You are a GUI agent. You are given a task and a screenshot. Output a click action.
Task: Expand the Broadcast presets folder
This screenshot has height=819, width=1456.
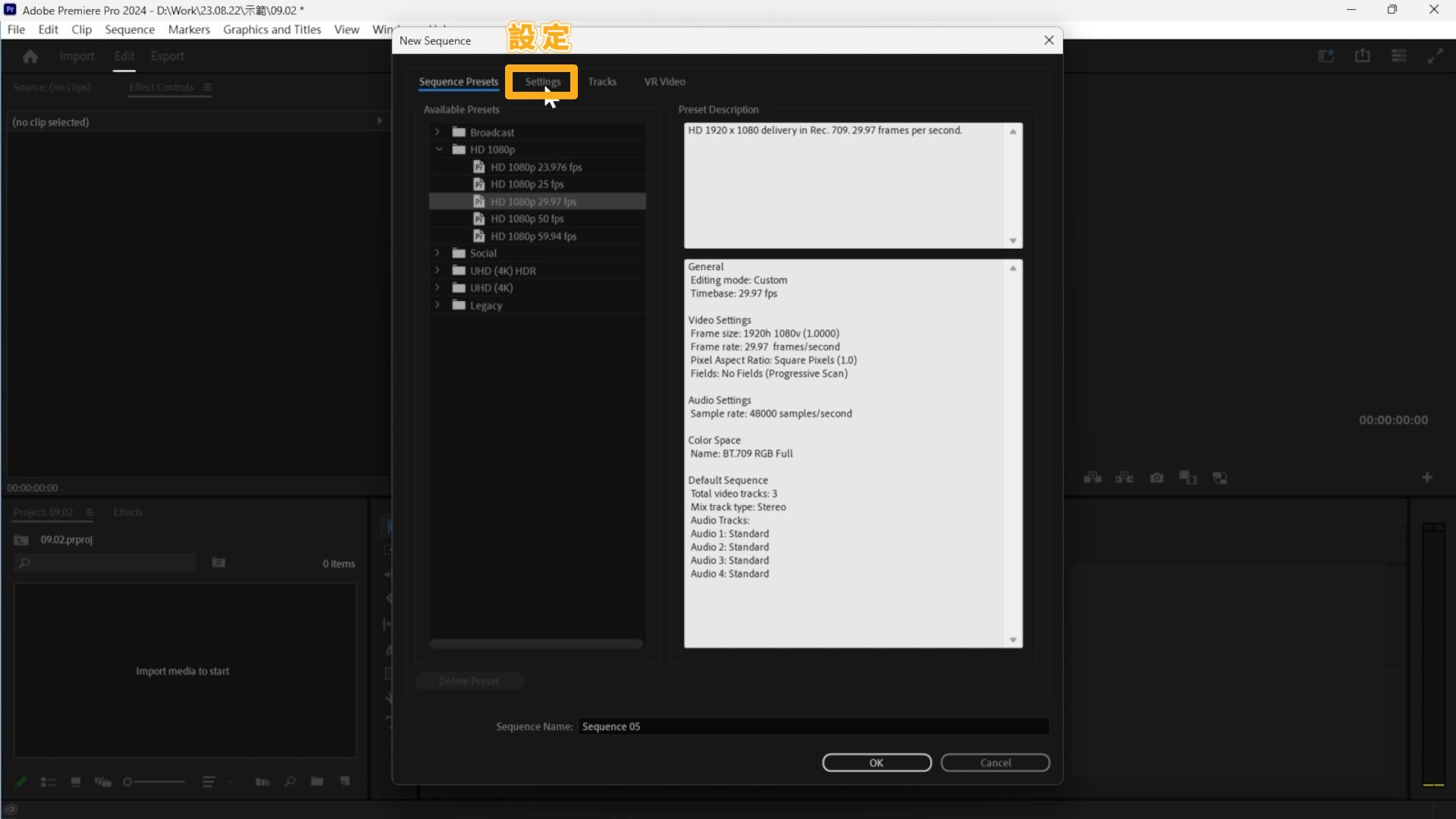tap(438, 131)
